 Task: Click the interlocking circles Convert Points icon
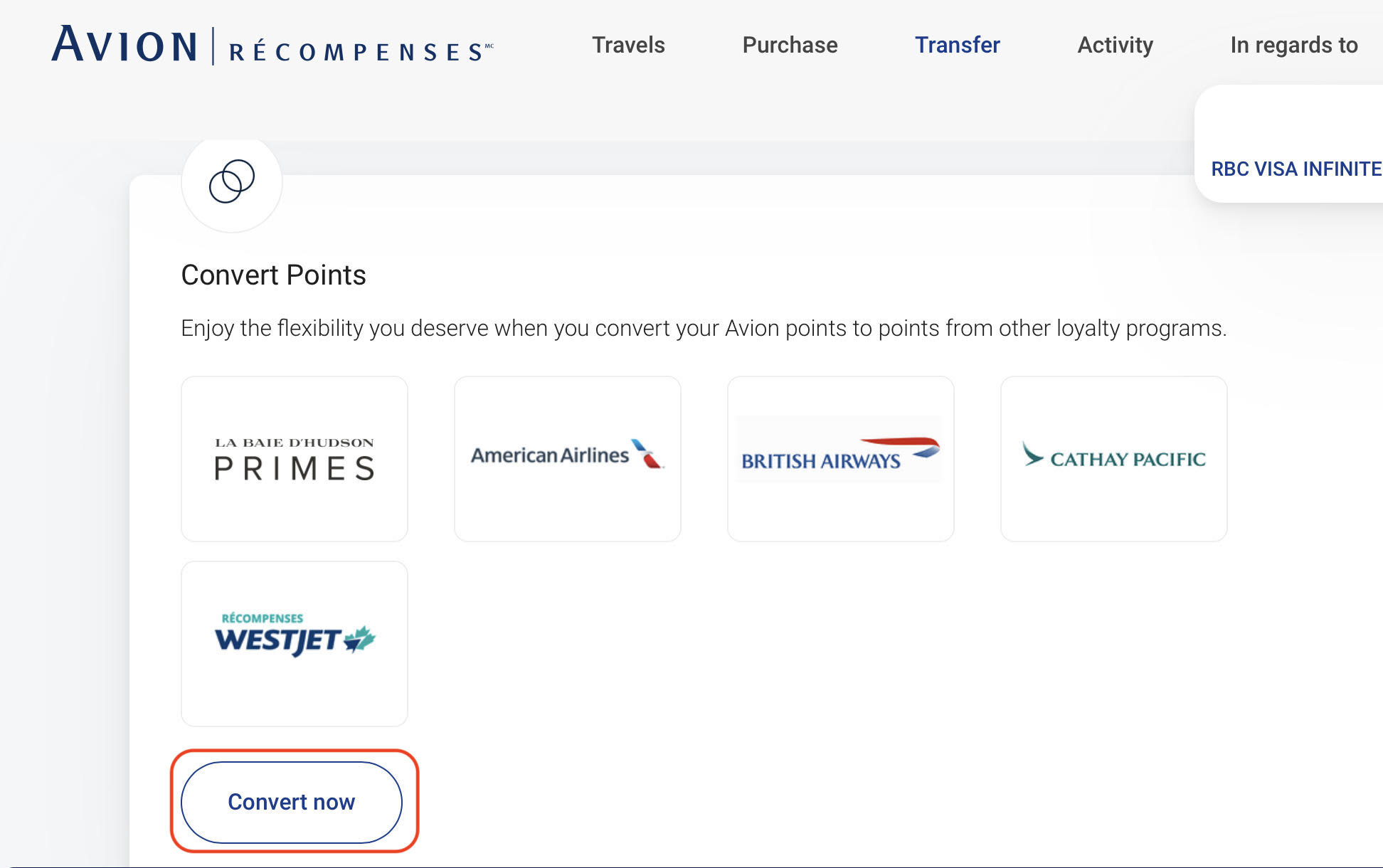(x=231, y=183)
